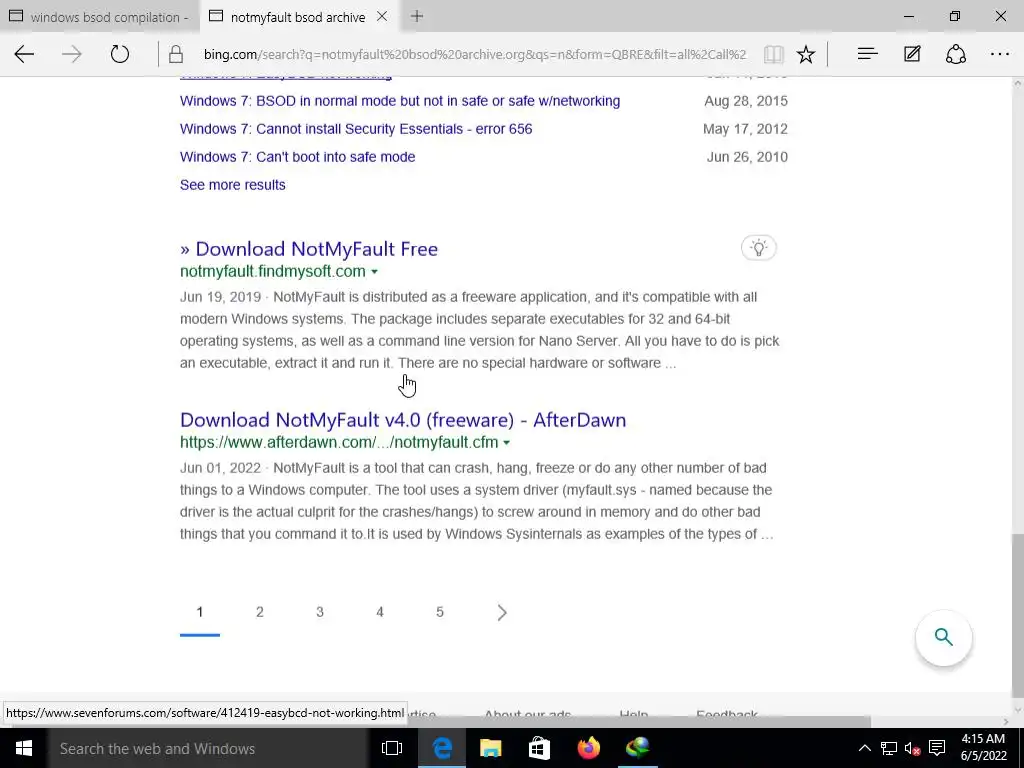
Task: Go to results page 3
Action: [320, 612]
